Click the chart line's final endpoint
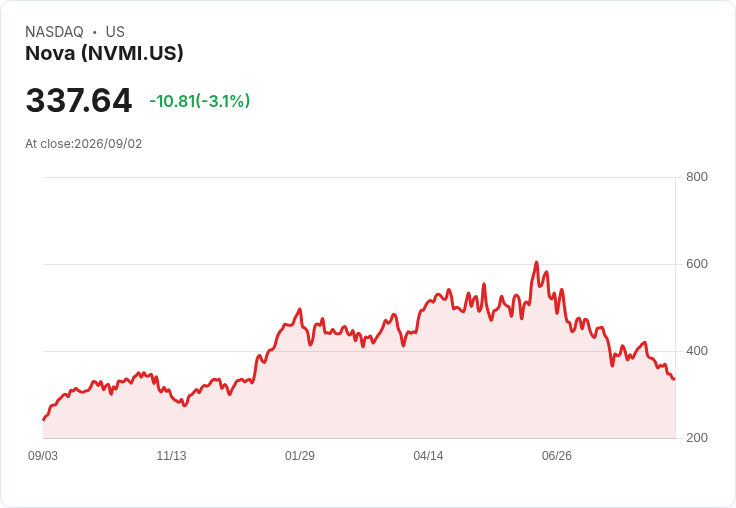 click(675, 378)
